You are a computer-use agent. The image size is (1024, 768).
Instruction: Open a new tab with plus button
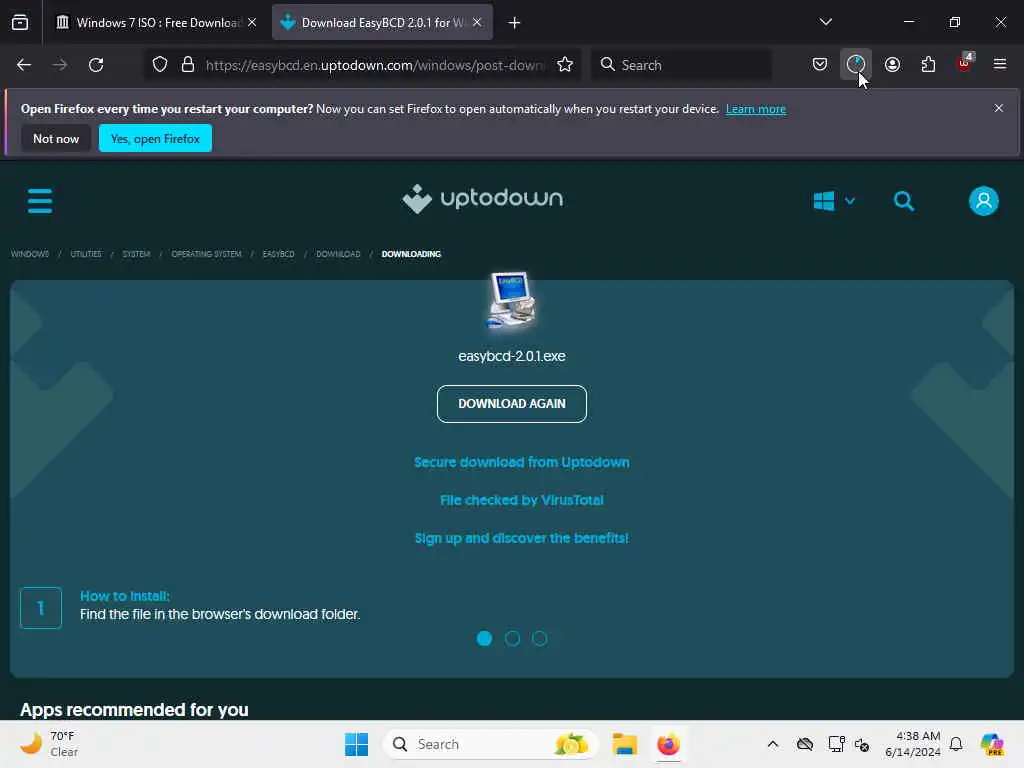pyautogui.click(x=515, y=23)
